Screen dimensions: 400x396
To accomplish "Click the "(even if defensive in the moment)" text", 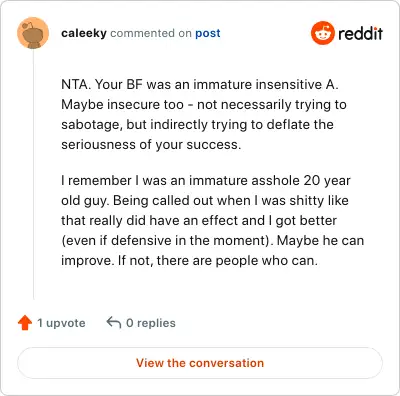I will (x=167, y=241).
